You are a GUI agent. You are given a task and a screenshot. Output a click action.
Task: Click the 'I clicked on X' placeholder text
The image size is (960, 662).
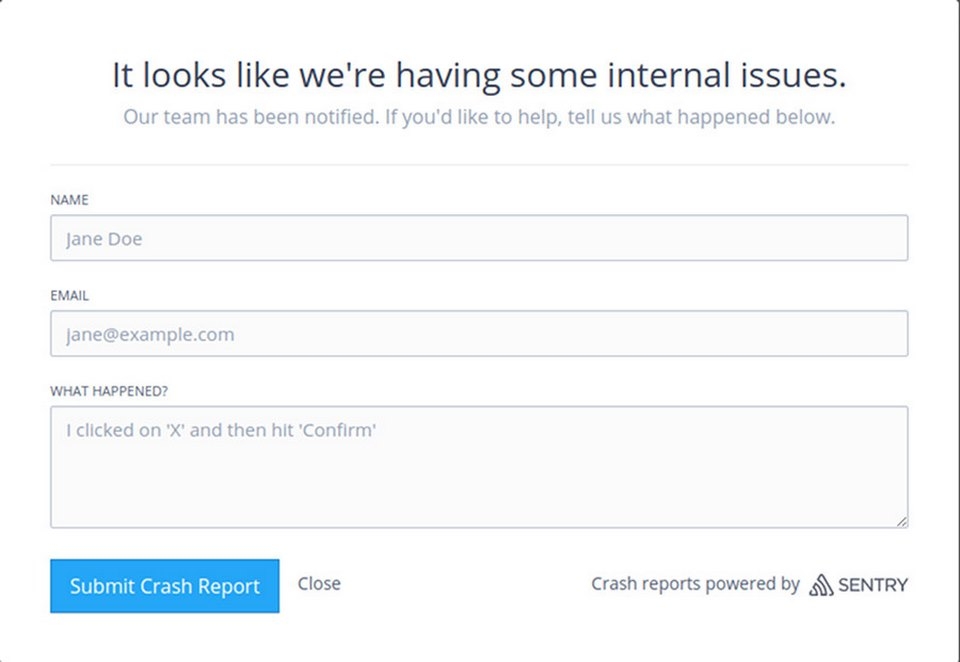pos(220,431)
